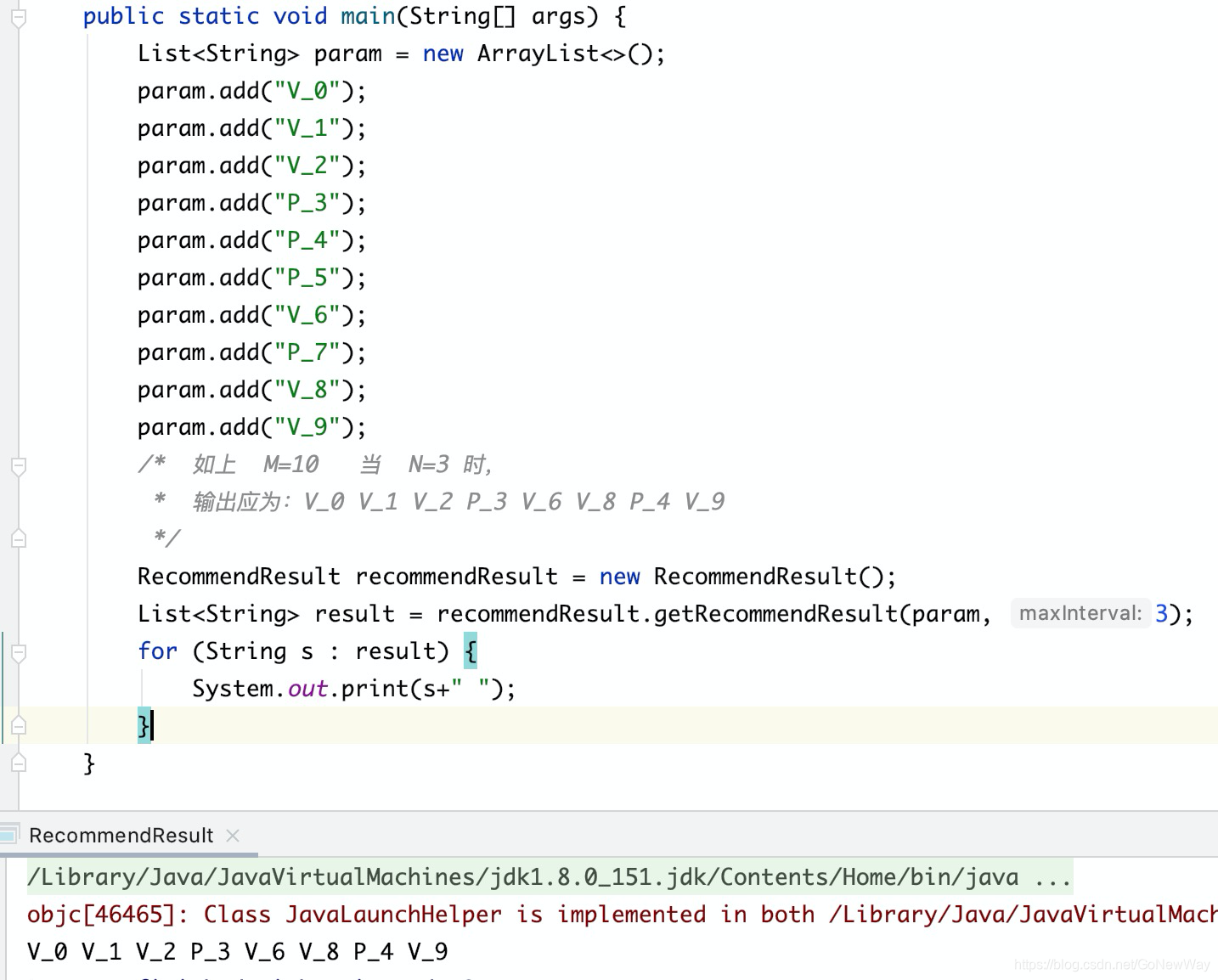
Task: Click on param.add("P_3") line
Action: point(251,203)
